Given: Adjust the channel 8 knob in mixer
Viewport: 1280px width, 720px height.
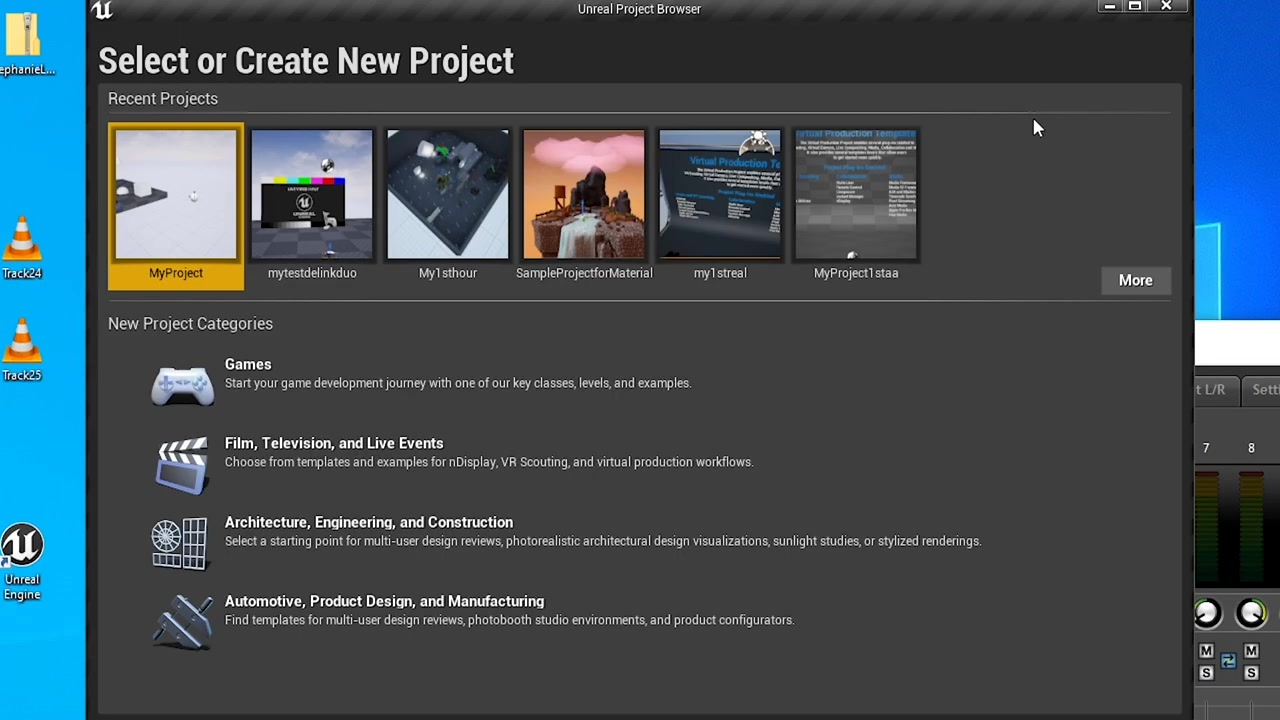Looking at the screenshot, I should tap(1251, 613).
